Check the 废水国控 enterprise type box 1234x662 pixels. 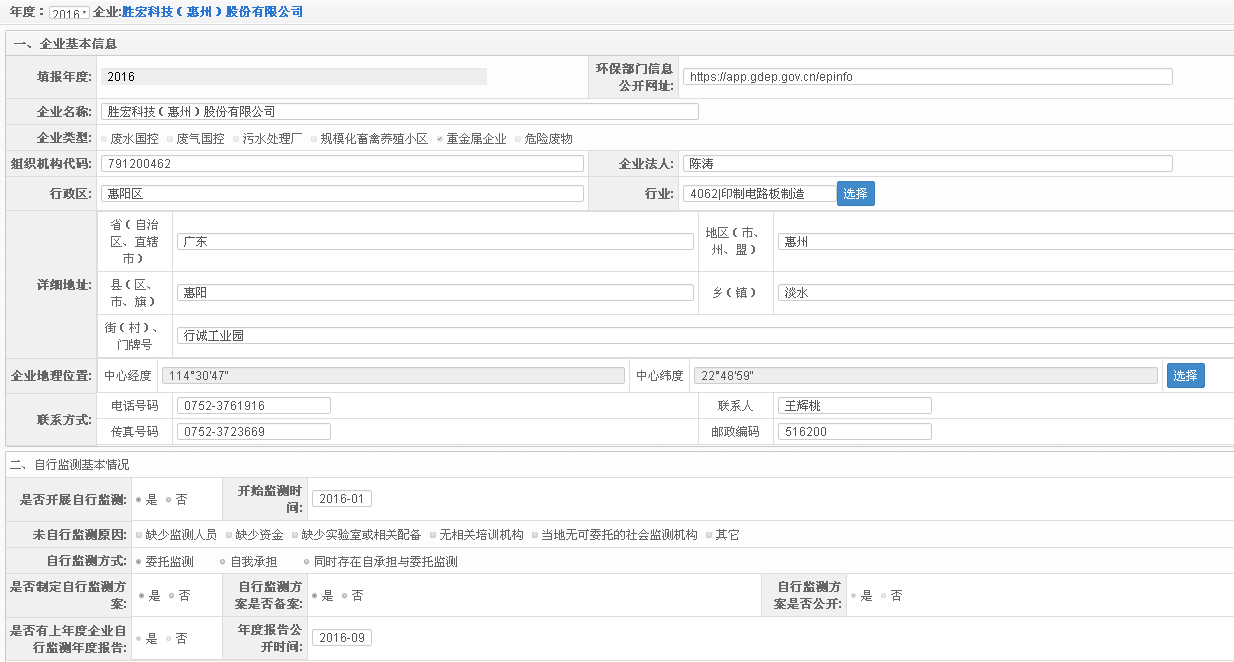tap(104, 139)
